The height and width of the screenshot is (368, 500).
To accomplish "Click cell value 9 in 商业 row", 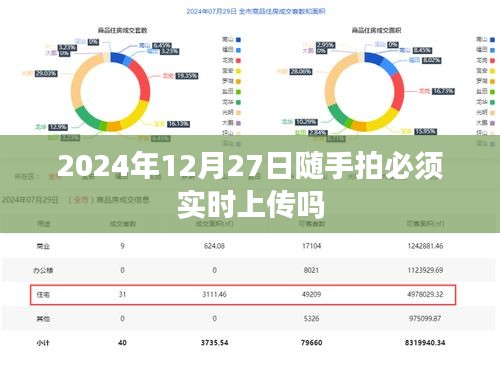I will (x=122, y=246).
